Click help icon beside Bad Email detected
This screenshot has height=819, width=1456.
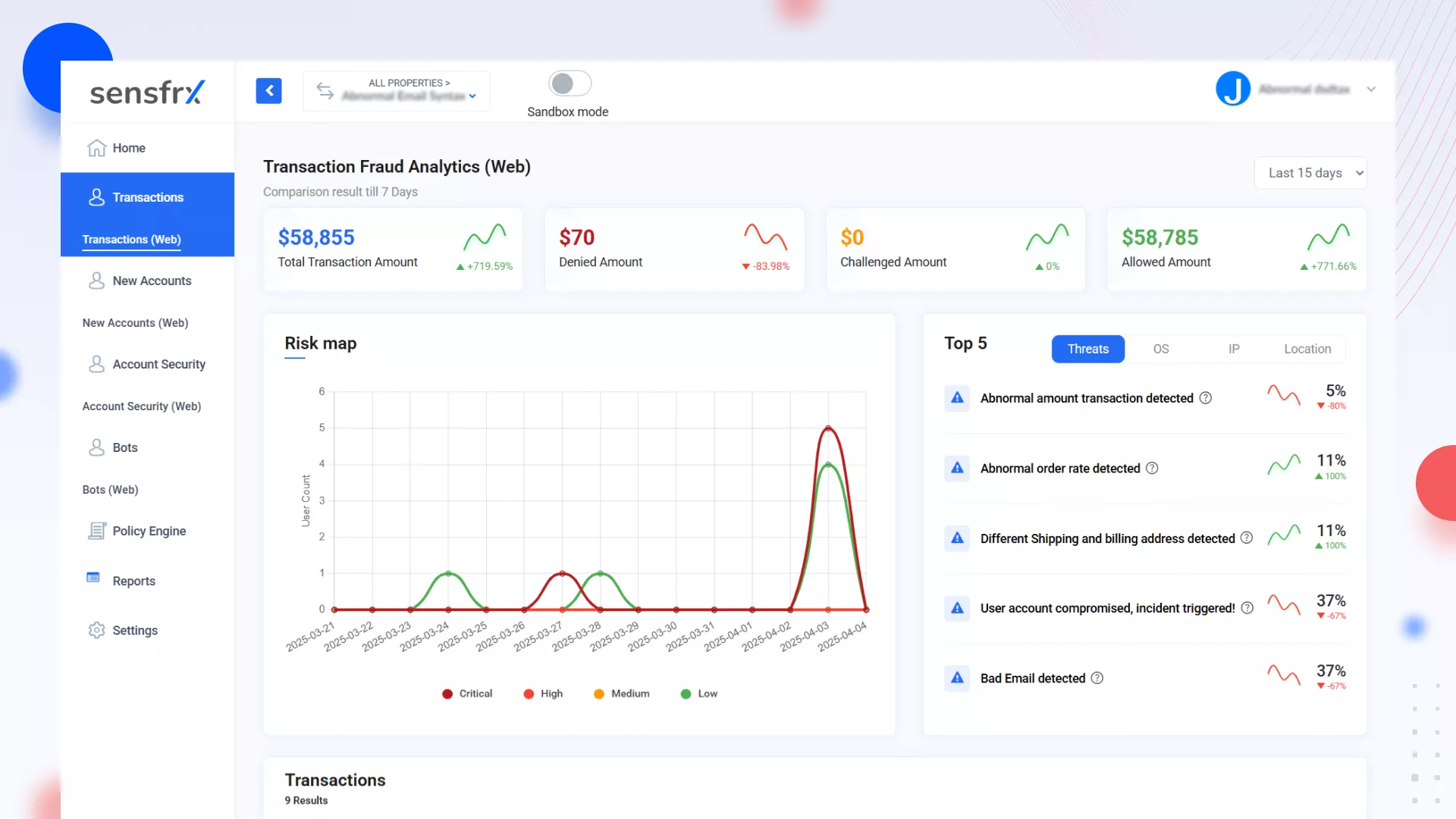click(1097, 678)
